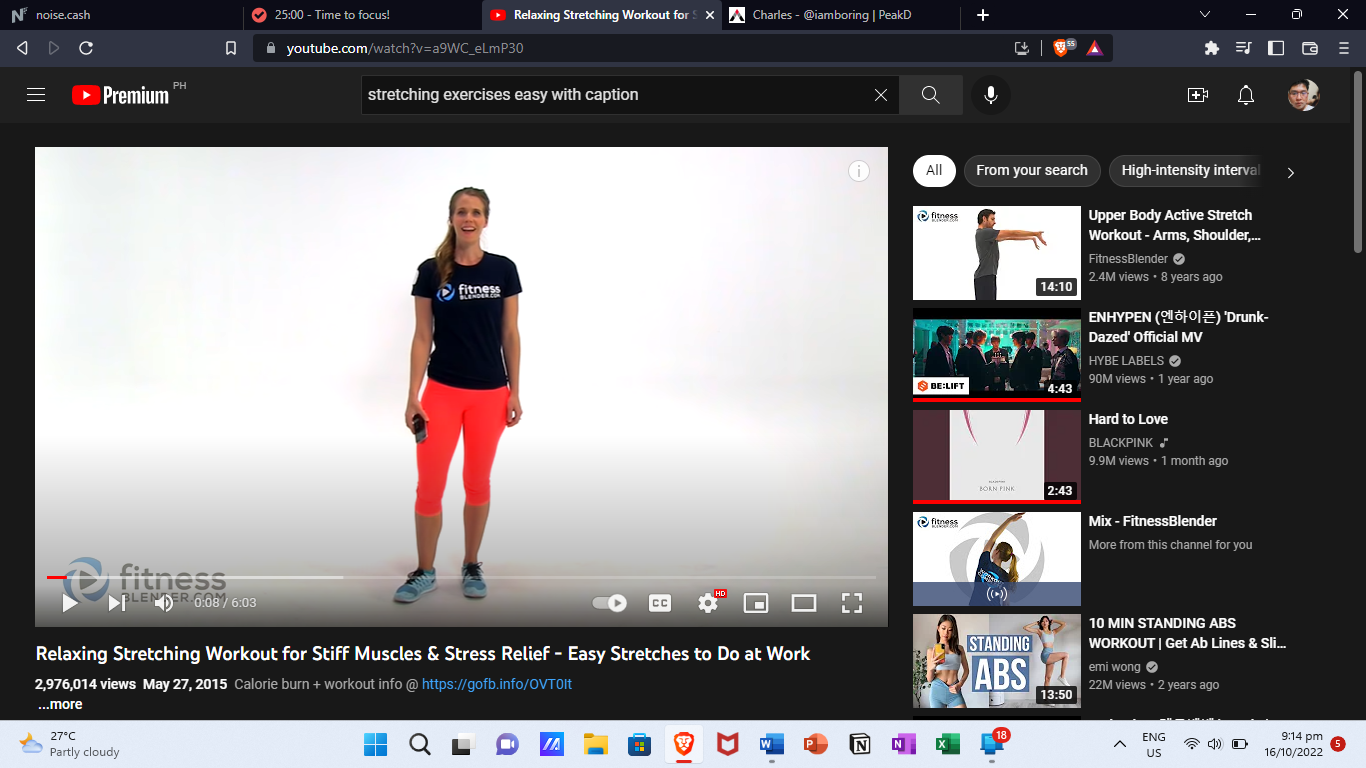Image resolution: width=1366 pixels, height=768 pixels.
Task: Open the emi wong channel name
Action: tap(1116, 667)
